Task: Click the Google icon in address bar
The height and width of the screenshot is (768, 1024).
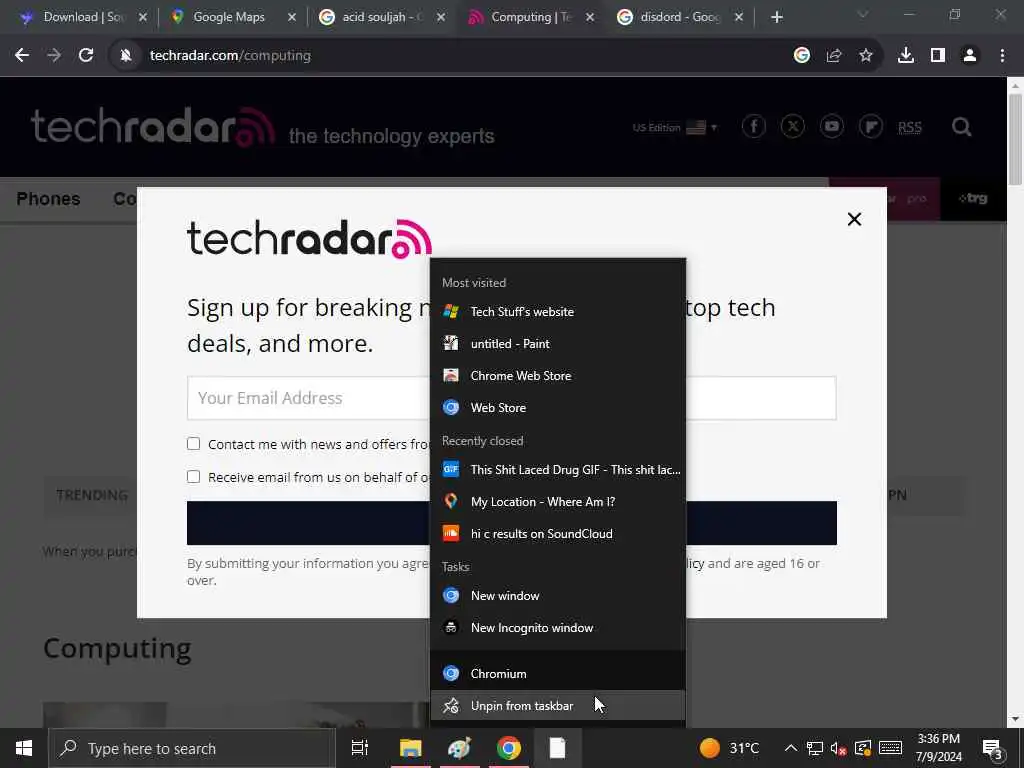Action: pyautogui.click(x=802, y=56)
